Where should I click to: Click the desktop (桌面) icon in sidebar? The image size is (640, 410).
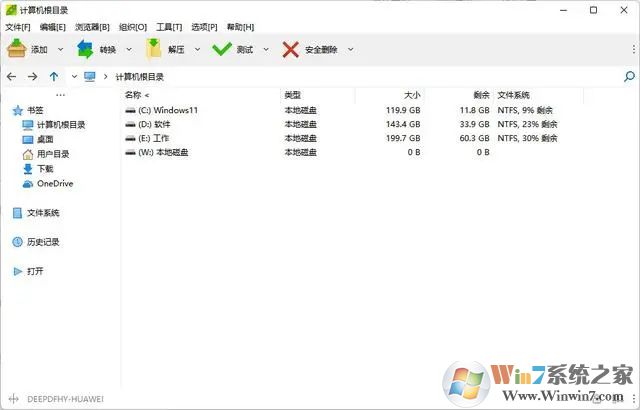[x=28, y=140]
